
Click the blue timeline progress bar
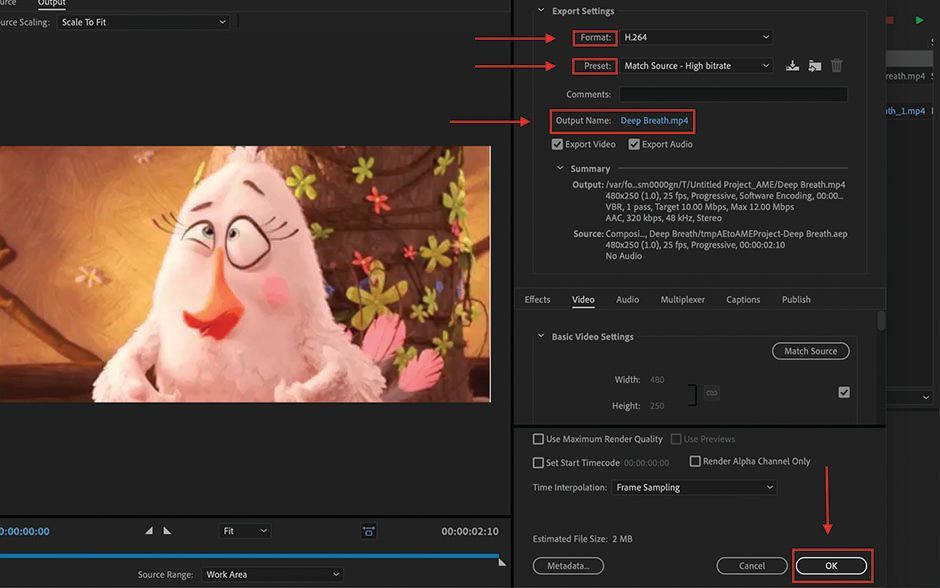tap(250, 553)
